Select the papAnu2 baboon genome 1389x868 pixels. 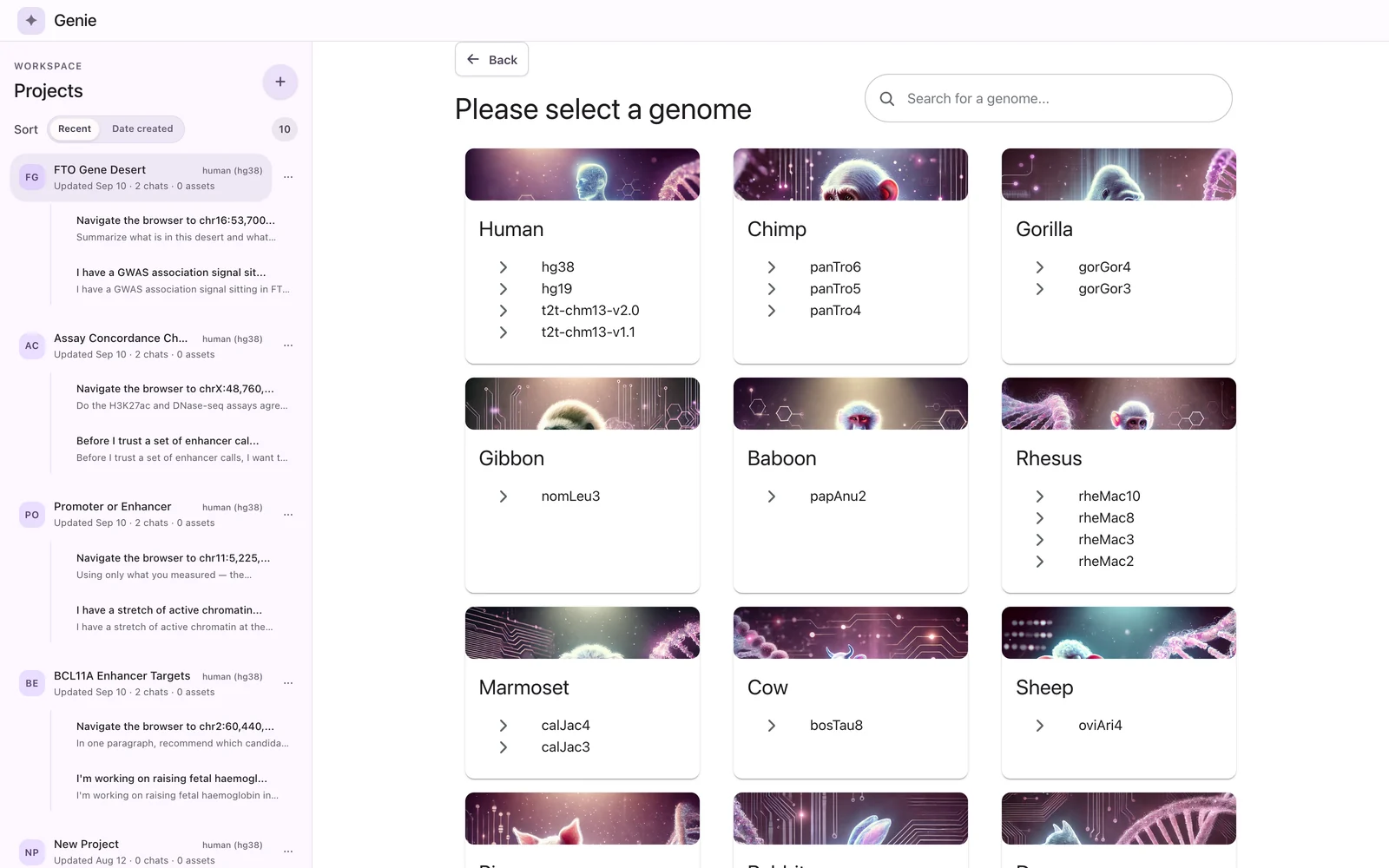tap(838, 496)
